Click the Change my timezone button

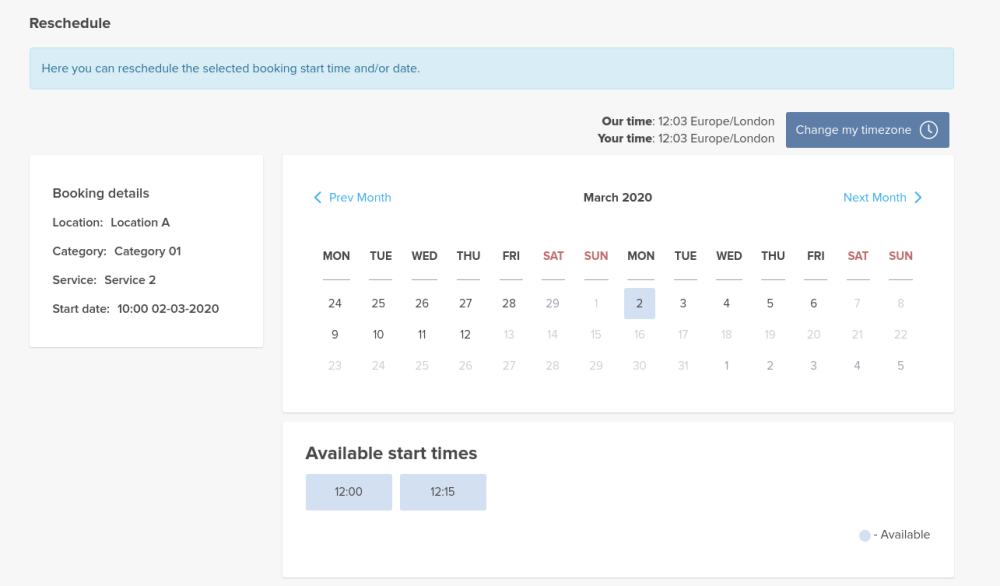tap(866, 130)
